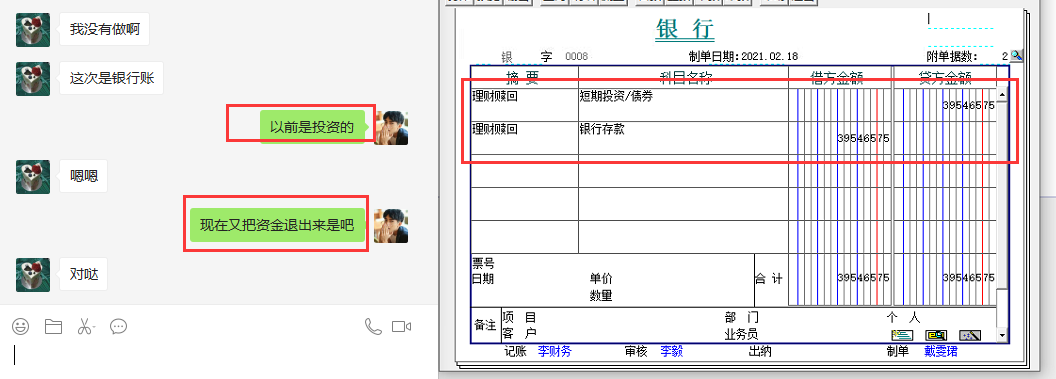Click the contact avatar beside 这次是银行账

(x=33, y=79)
